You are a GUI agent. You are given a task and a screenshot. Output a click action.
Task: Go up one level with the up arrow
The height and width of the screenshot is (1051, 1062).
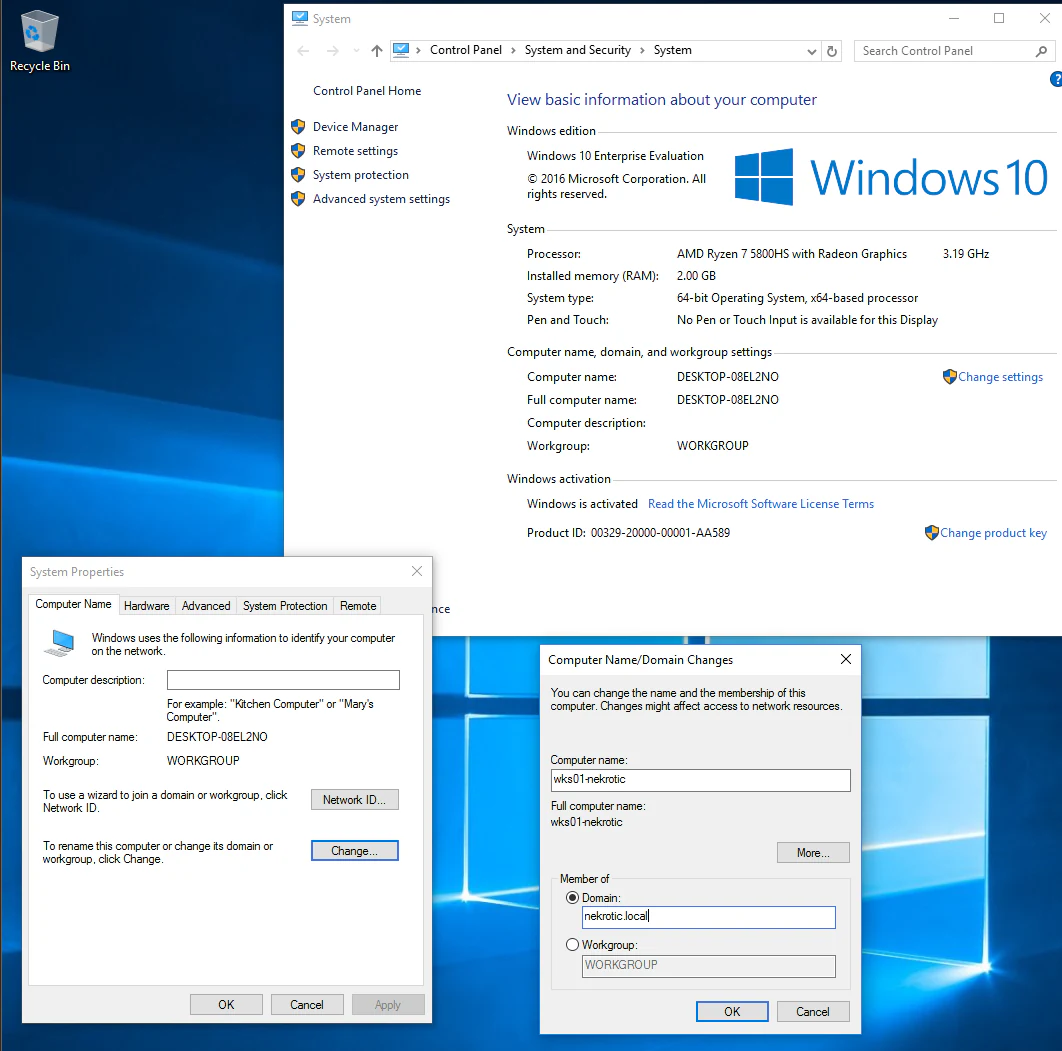click(x=377, y=51)
